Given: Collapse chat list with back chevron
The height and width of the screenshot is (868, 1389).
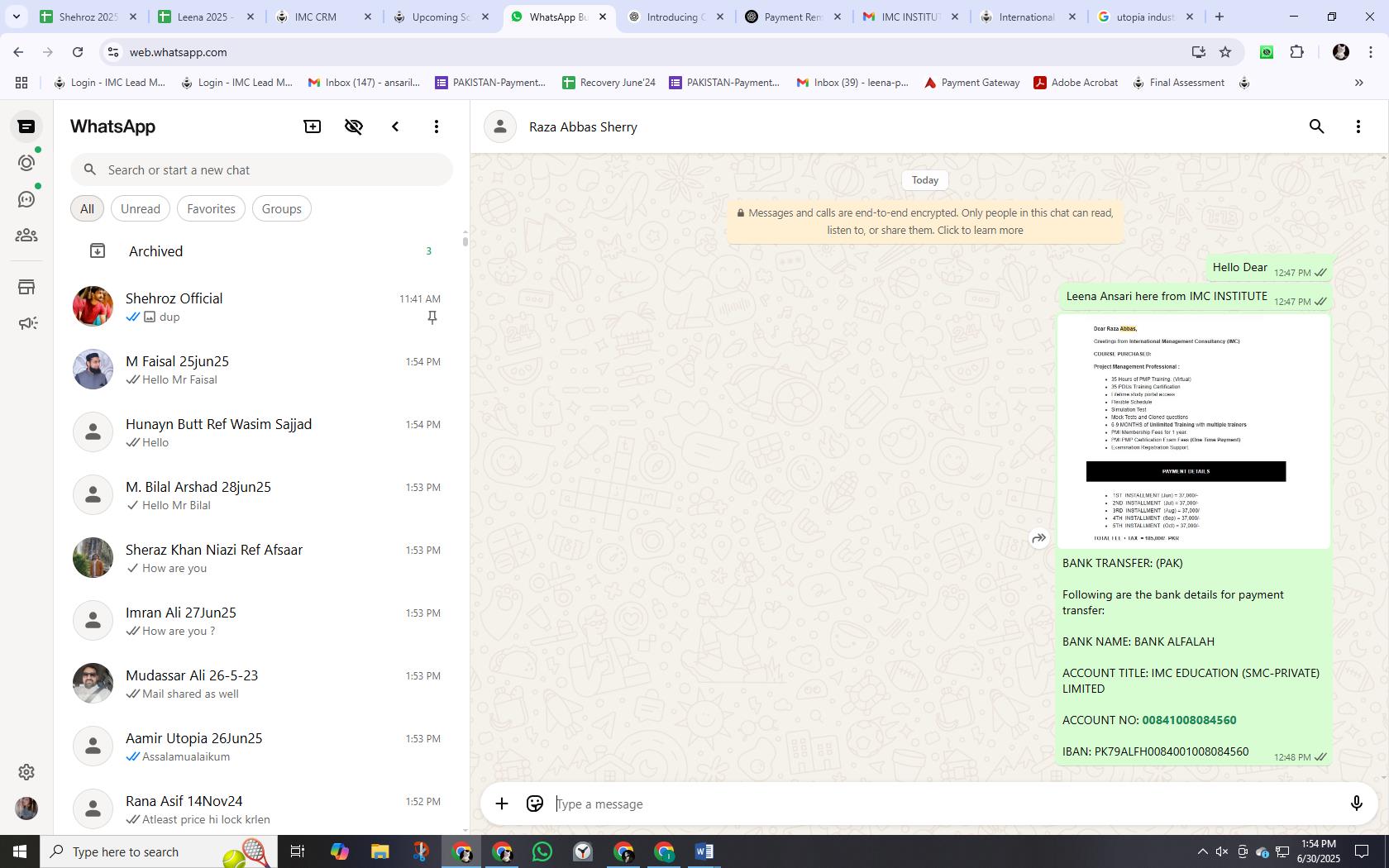Looking at the screenshot, I should click(x=395, y=126).
